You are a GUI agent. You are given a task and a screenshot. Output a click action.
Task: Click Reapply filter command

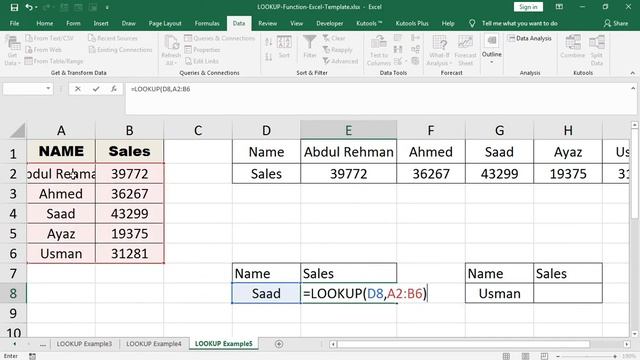click(x=337, y=49)
